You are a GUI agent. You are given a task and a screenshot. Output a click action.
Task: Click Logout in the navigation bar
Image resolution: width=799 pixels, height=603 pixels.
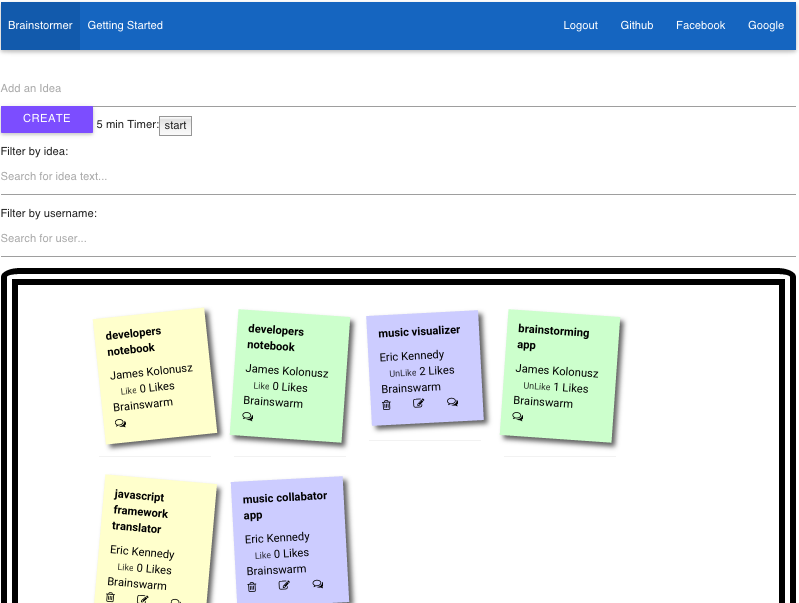(x=580, y=25)
